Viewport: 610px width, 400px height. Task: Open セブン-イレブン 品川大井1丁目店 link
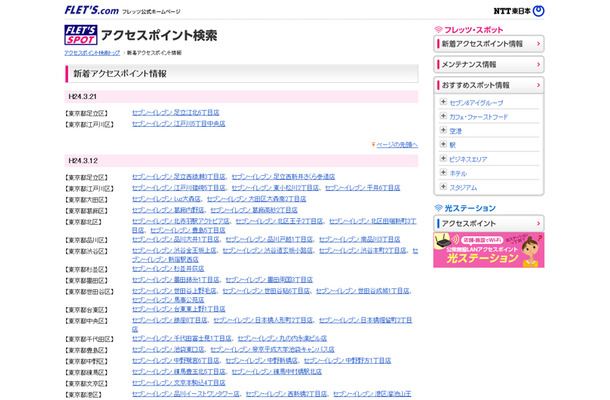pyautogui.click(x=175, y=239)
